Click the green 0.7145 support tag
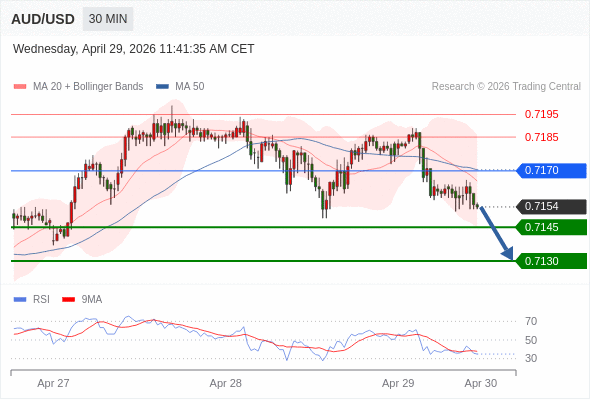 (552, 227)
